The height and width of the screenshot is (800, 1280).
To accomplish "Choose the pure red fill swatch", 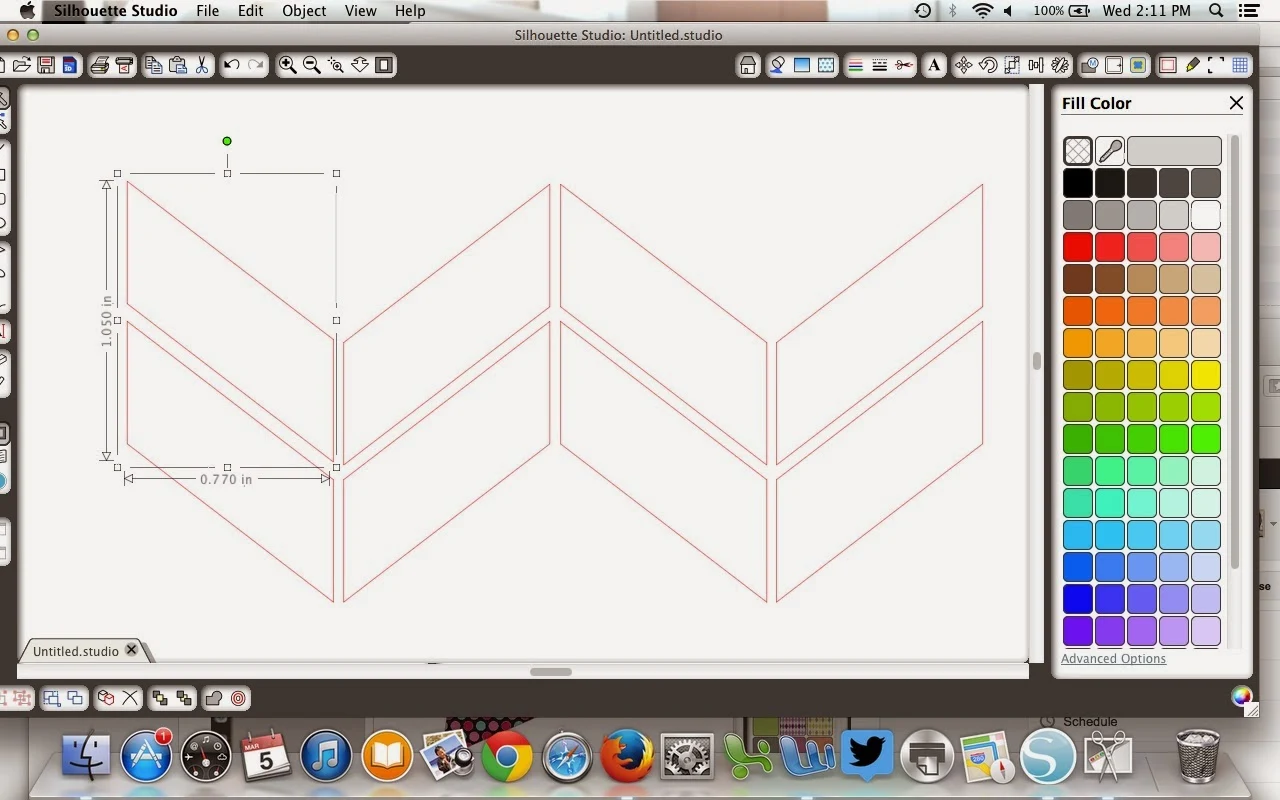I will [1078, 247].
